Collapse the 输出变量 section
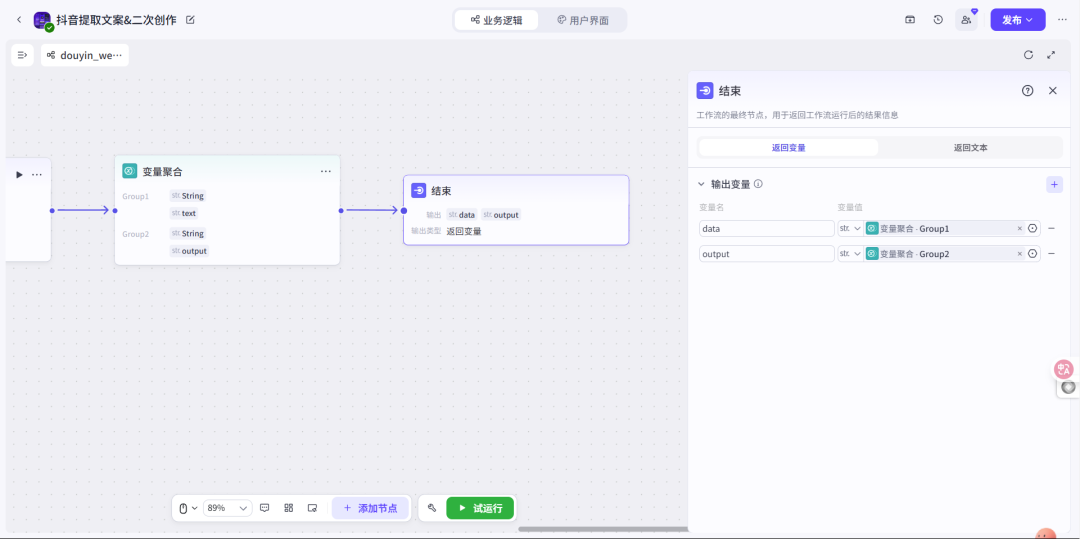Screen dimensions: 1080x539 coord(701,184)
